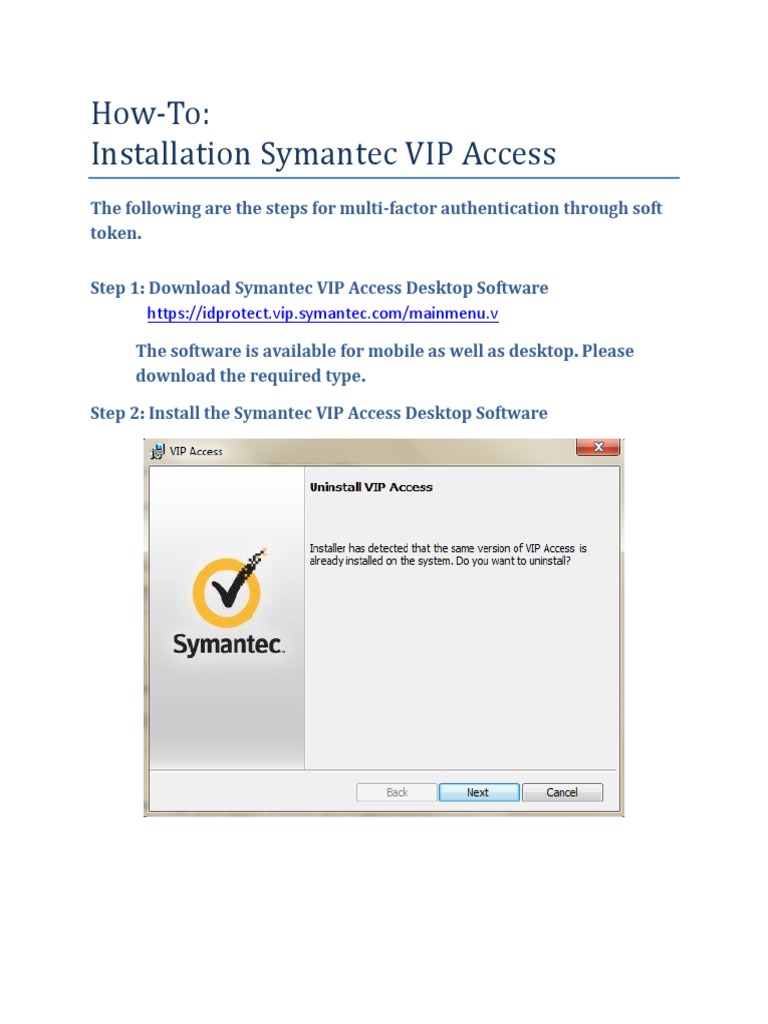Click the Symantec yellow checkmark logo

[x=229, y=586]
